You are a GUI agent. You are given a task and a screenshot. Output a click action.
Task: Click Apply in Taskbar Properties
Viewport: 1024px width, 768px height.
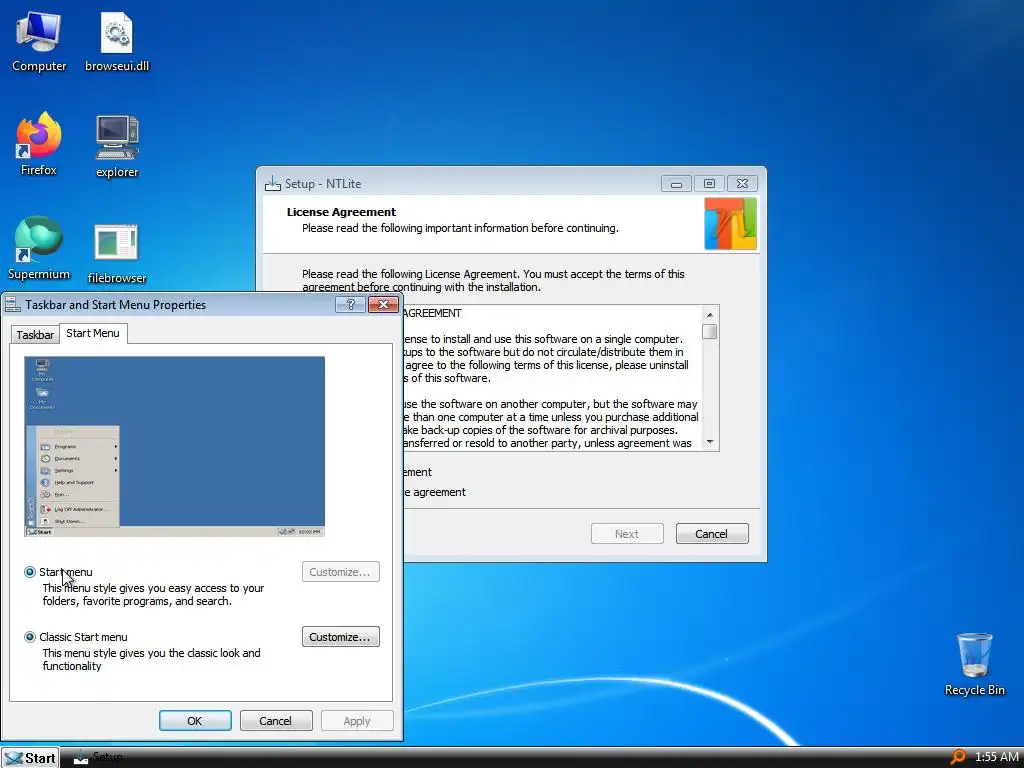pyautogui.click(x=357, y=721)
